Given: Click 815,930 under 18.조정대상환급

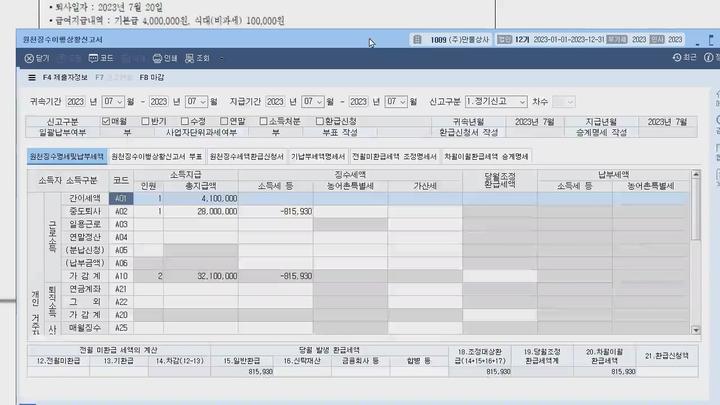Looking at the screenshot, I should pyautogui.click(x=480, y=372).
